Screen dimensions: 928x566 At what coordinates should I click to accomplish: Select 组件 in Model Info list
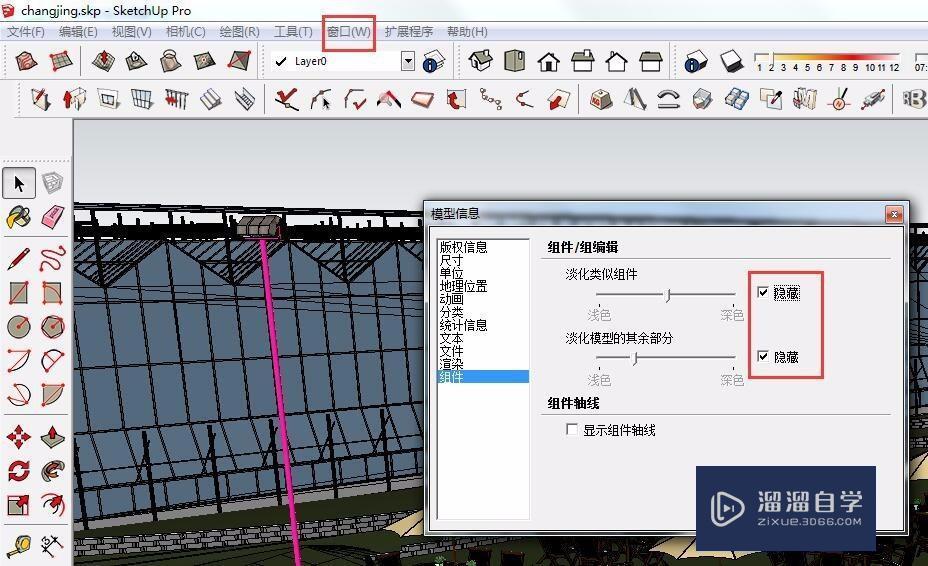point(483,377)
